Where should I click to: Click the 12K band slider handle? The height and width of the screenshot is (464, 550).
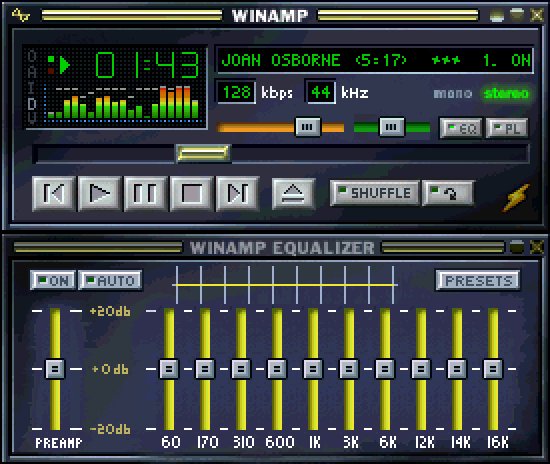[421, 369]
